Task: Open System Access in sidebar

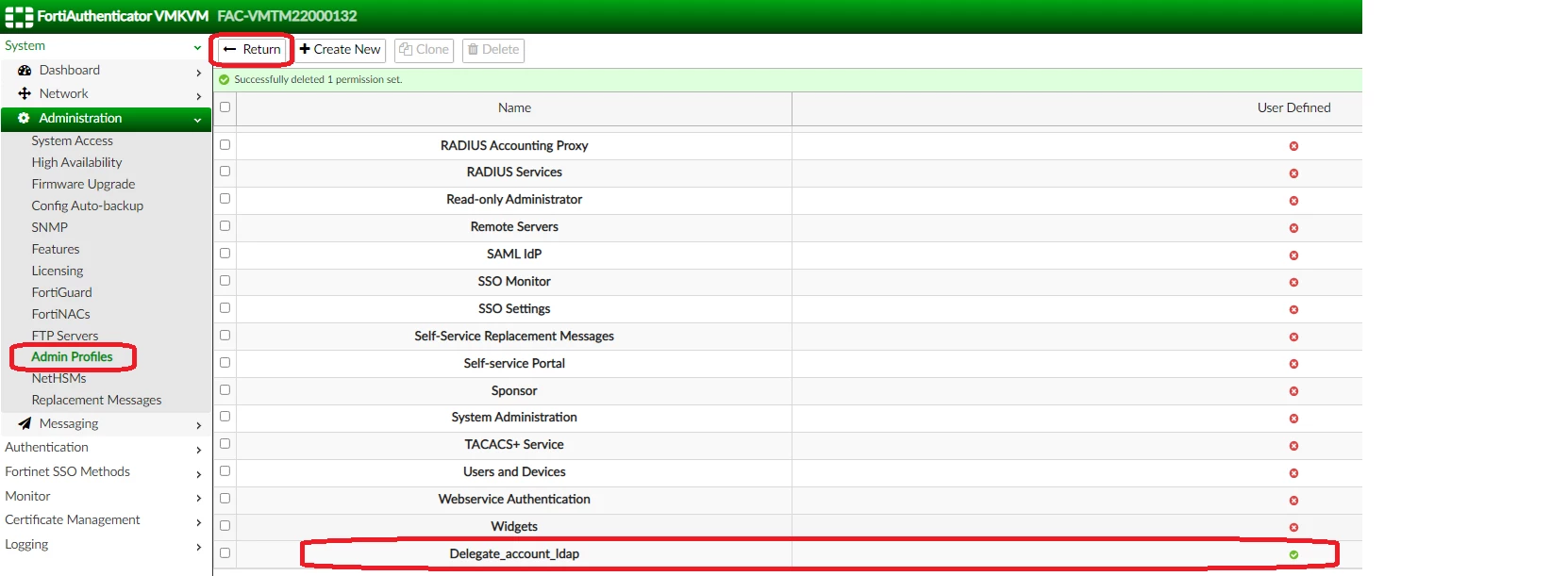Action: [x=72, y=141]
